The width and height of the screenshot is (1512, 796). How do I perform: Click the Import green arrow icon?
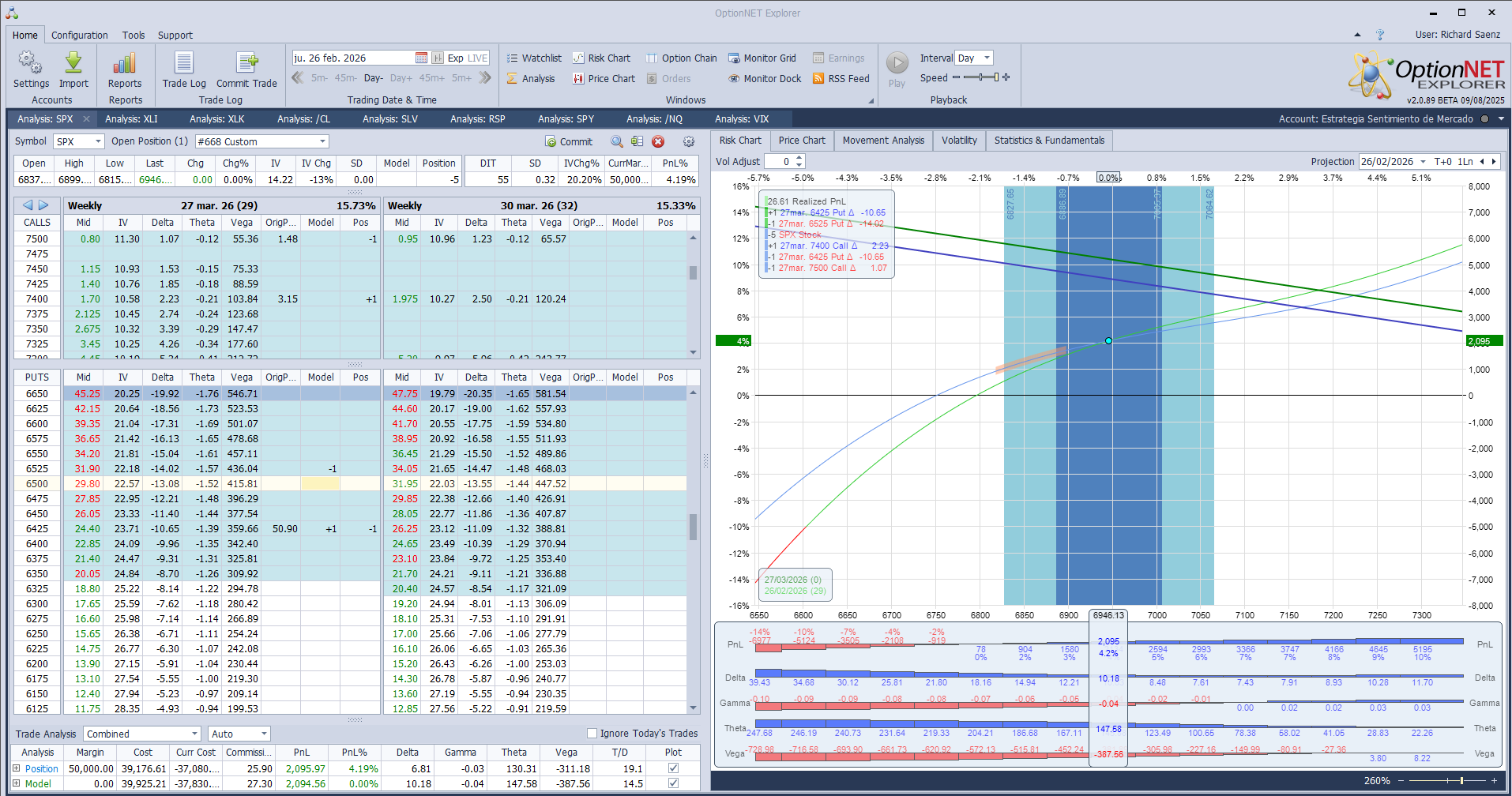tap(73, 62)
